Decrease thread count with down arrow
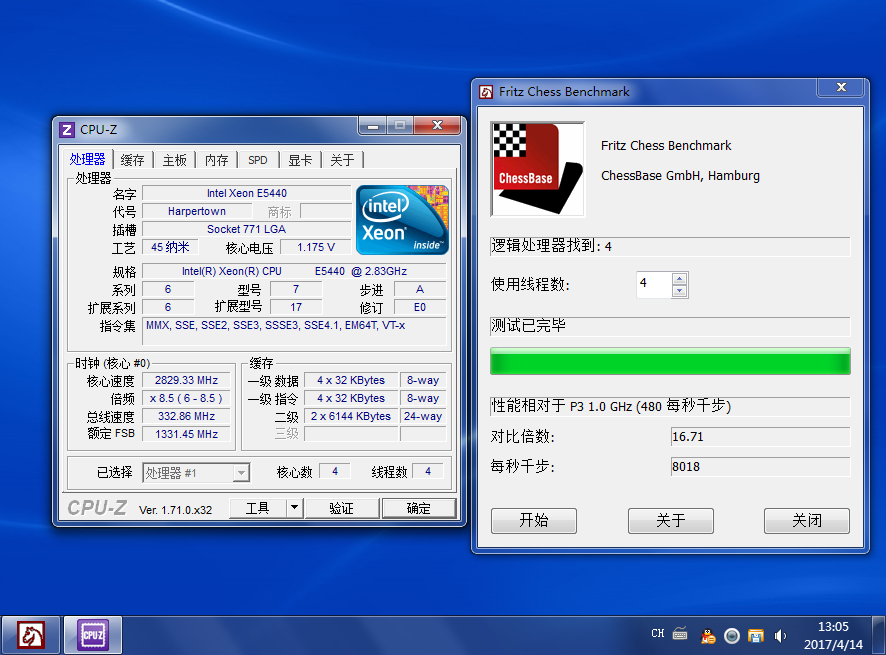 680,291
